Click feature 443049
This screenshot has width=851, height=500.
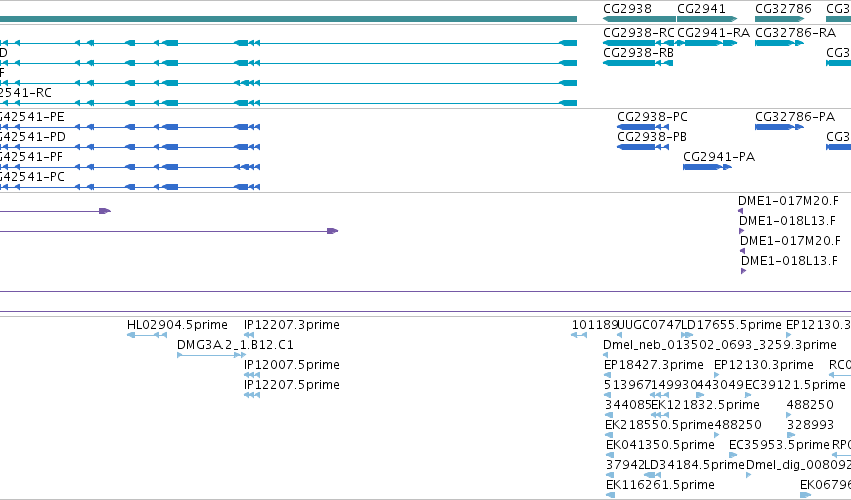tap(721, 385)
